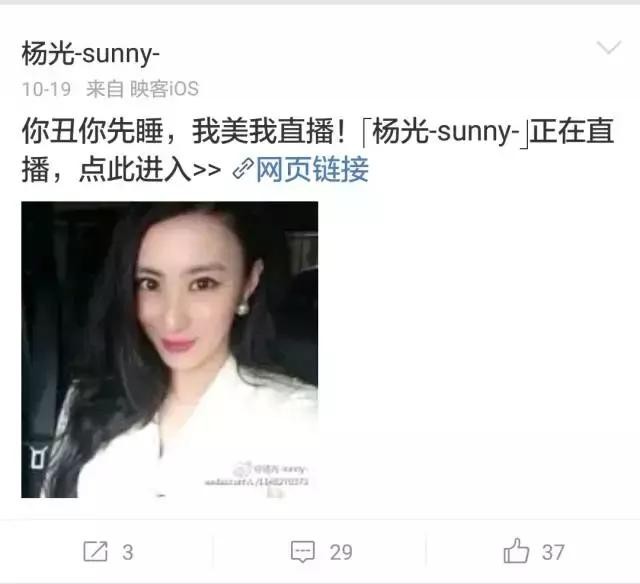Viewport: 640px width, 584px height.
Task: Tap the like count 37
Action: pyautogui.click(x=553, y=553)
